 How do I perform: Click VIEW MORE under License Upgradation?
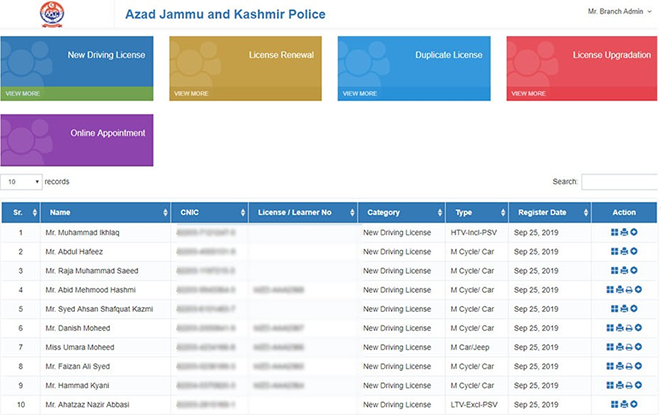(529, 94)
